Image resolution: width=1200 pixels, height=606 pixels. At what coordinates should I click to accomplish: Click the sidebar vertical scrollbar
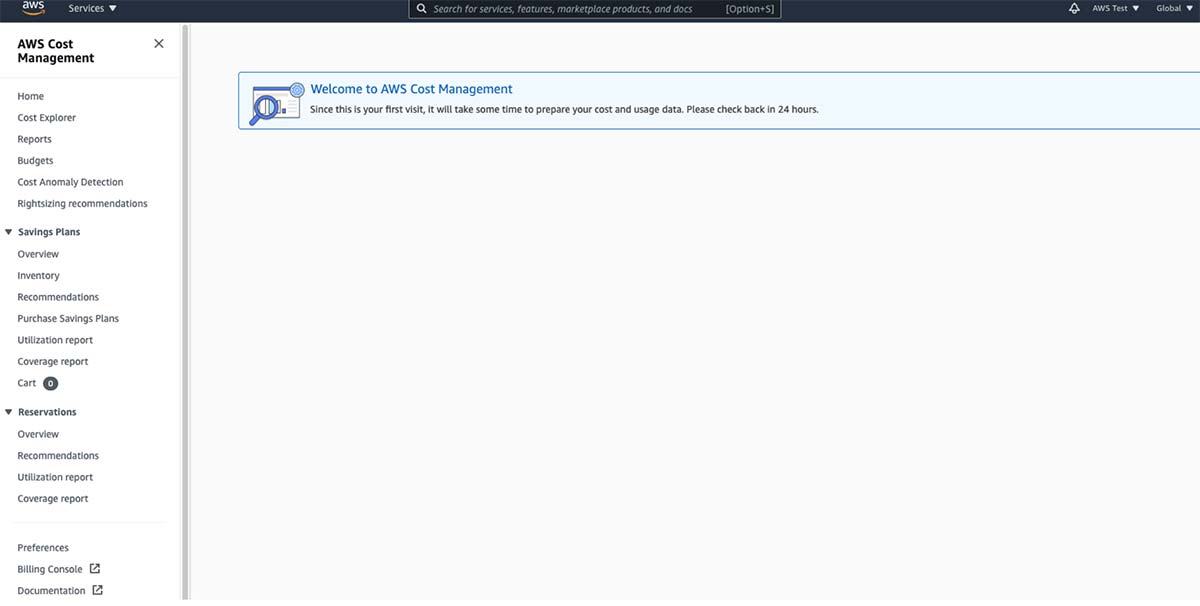point(185,300)
